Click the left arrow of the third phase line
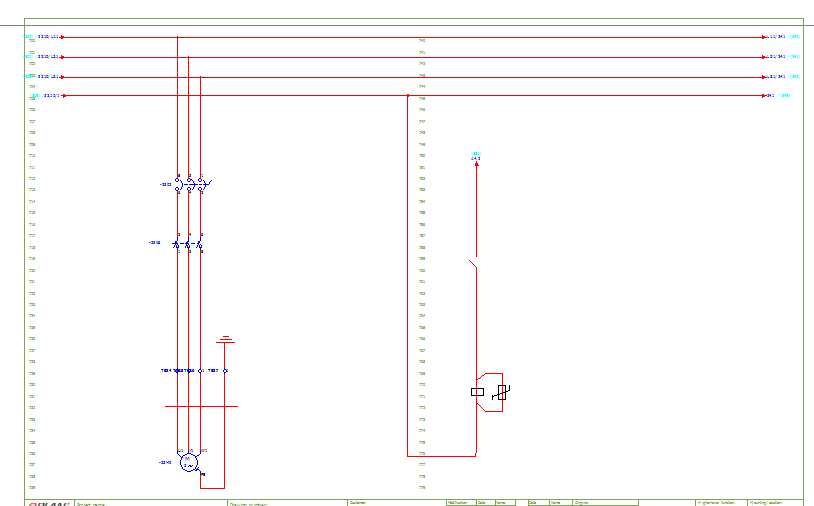 (62, 77)
